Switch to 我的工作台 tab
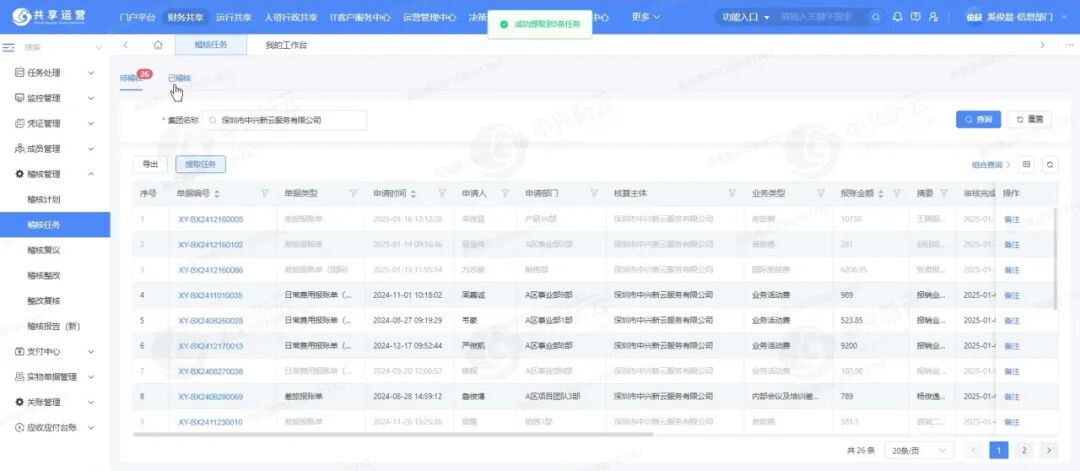Image resolution: width=1080 pixels, height=471 pixels. tap(286, 45)
